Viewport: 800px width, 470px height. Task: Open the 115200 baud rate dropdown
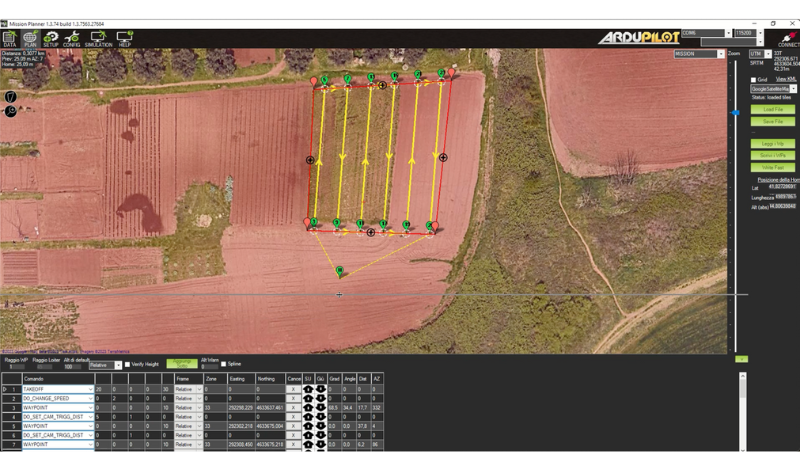760,33
